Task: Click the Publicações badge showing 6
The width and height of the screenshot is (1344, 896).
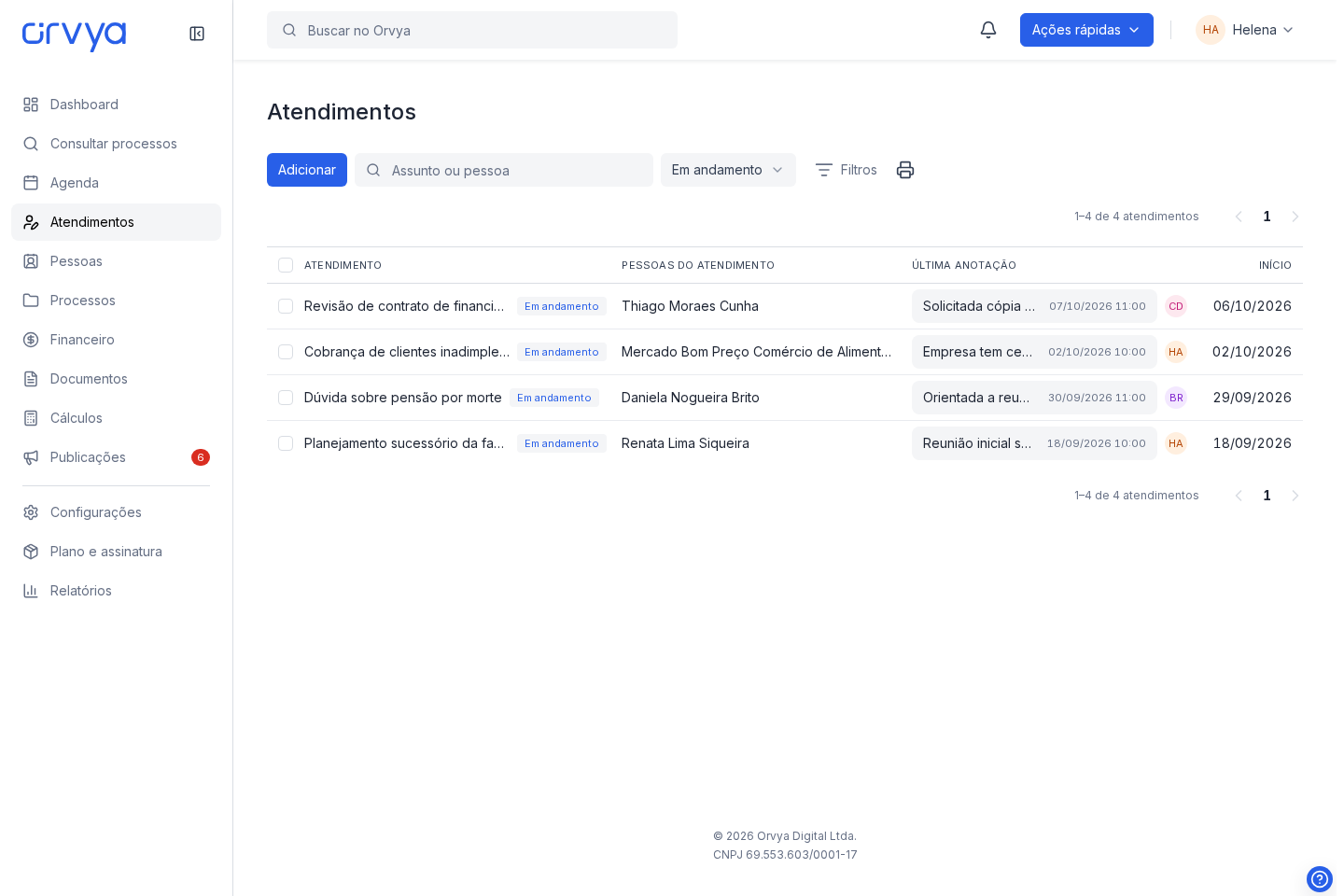Action: pyautogui.click(x=201, y=457)
